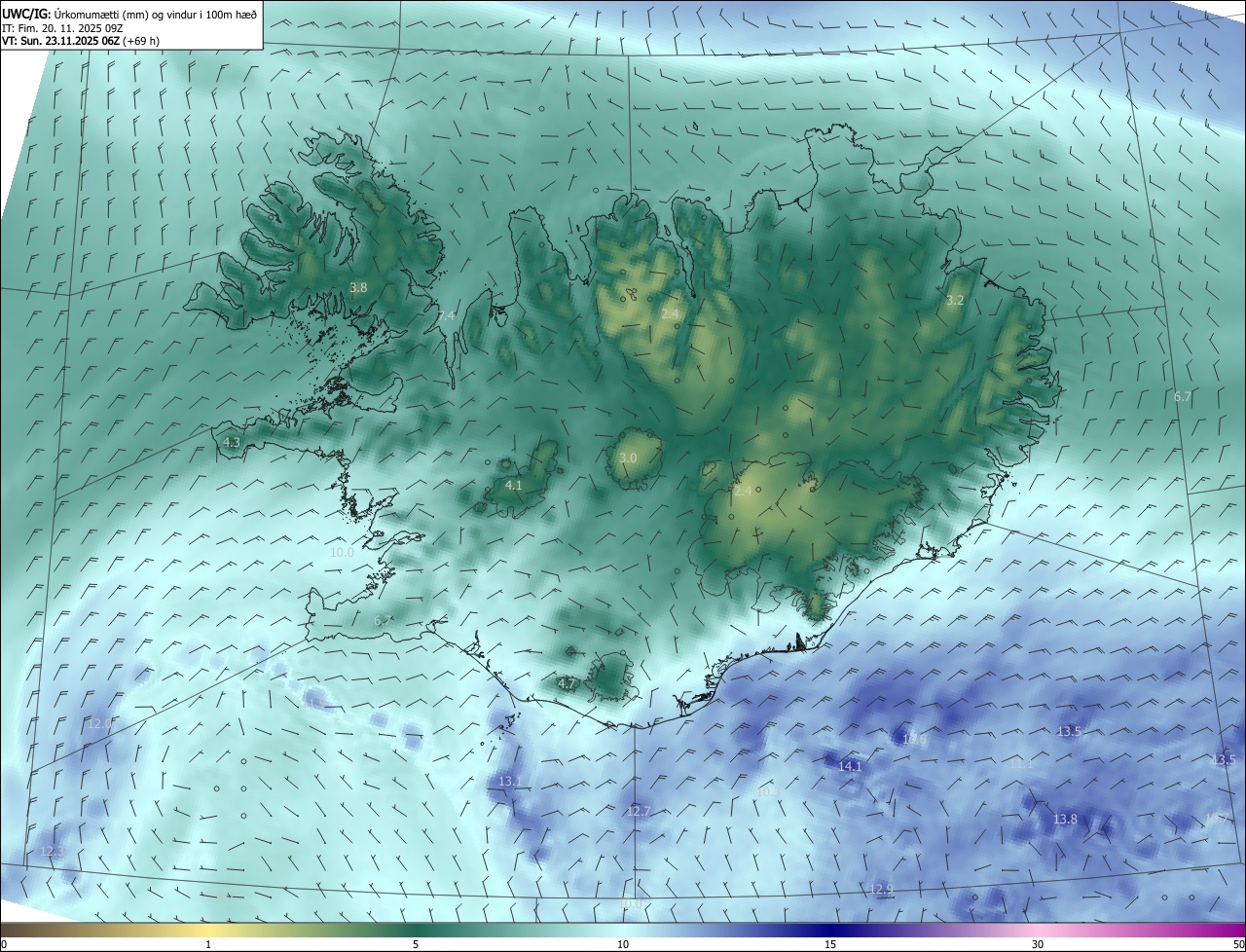Image resolution: width=1246 pixels, height=952 pixels.
Task: Click the 10.3 value label
Action: point(768,793)
